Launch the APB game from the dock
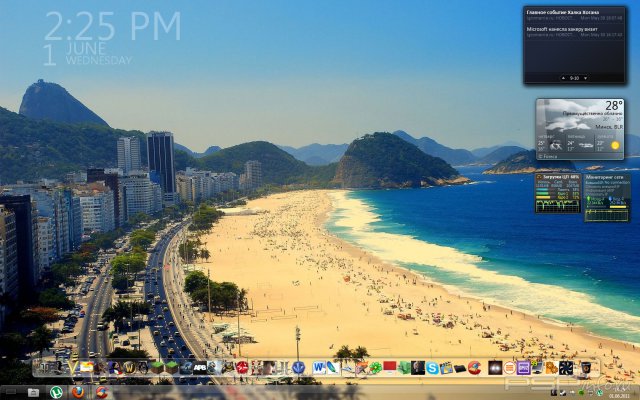The width and height of the screenshot is (640, 400). click(x=199, y=368)
